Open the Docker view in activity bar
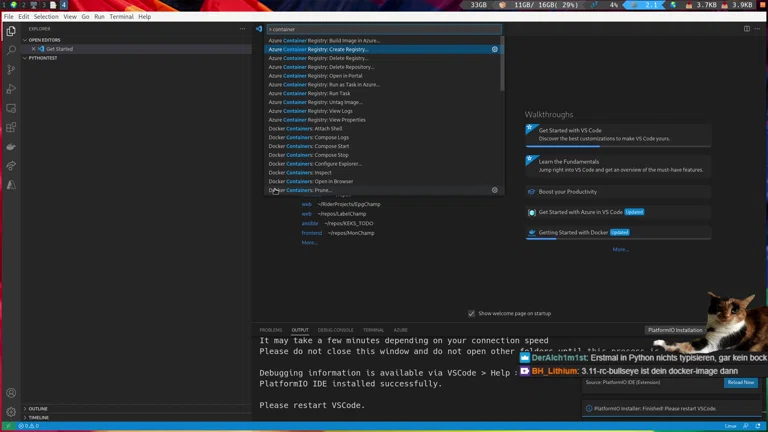Viewport: 768px width, 432px height. (x=11, y=147)
